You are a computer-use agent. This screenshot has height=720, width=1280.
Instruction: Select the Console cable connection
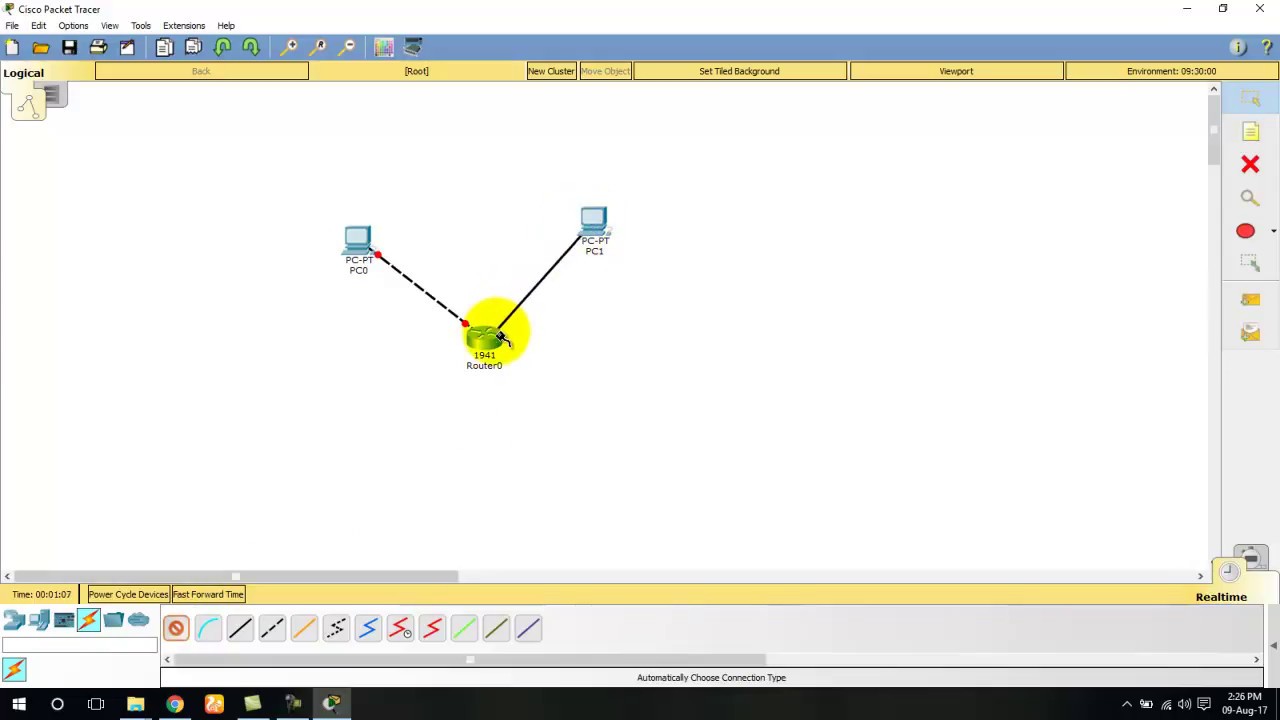tap(208, 628)
